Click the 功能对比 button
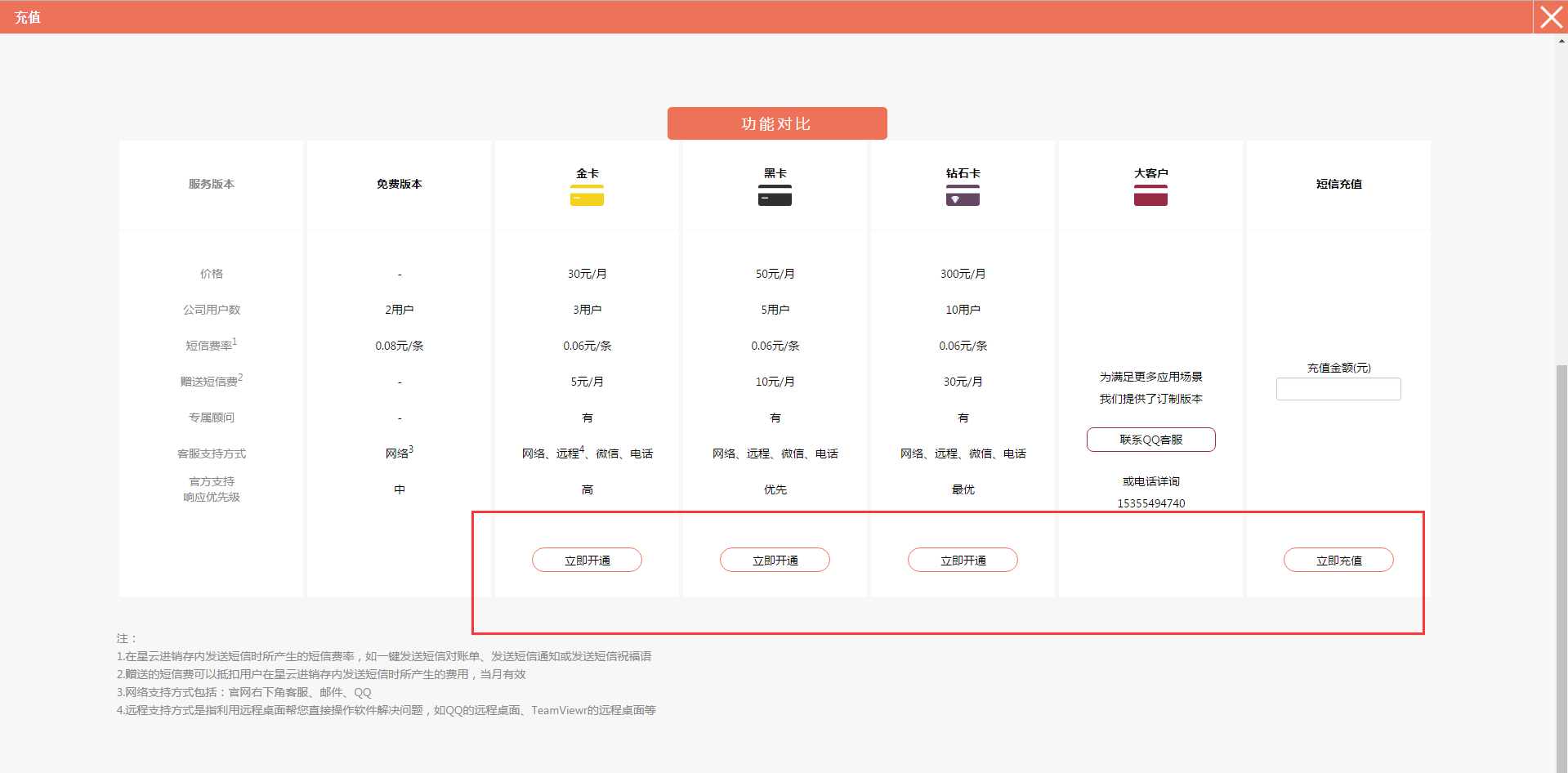Viewport: 1568px width, 773px height. pos(776,123)
